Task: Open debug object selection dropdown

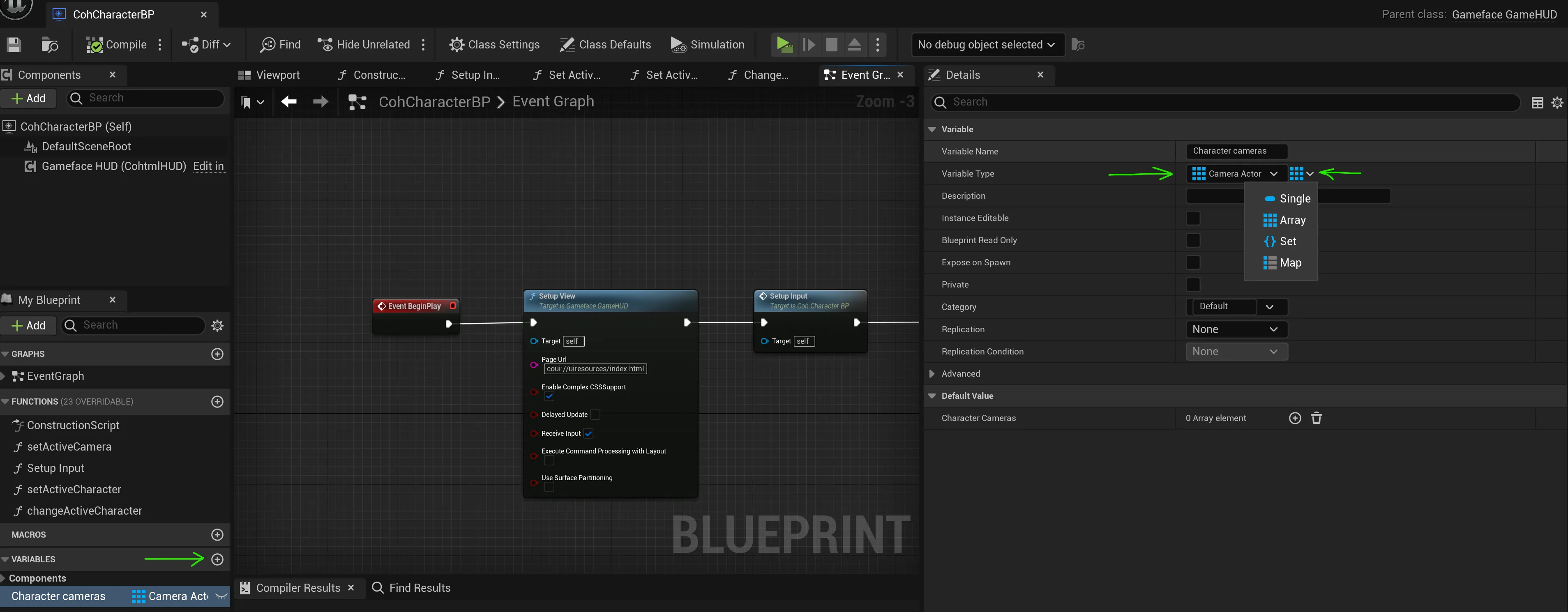Action: click(987, 44)
